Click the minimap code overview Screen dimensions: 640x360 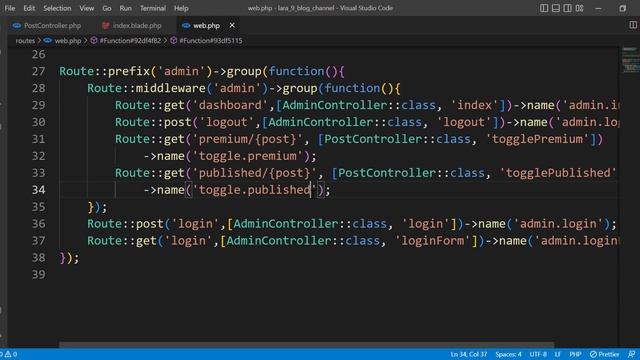pyautogui.click(x=631, y=60)
